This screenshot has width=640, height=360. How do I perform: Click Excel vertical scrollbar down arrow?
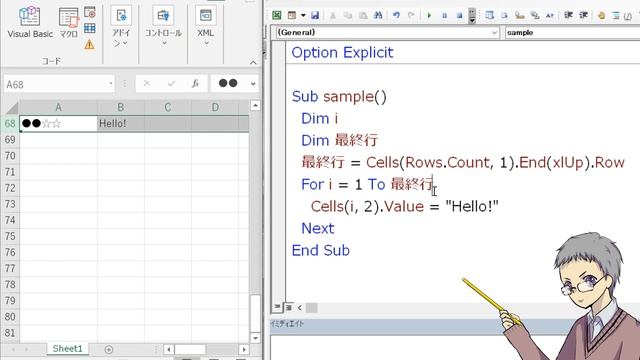(255, 338)
